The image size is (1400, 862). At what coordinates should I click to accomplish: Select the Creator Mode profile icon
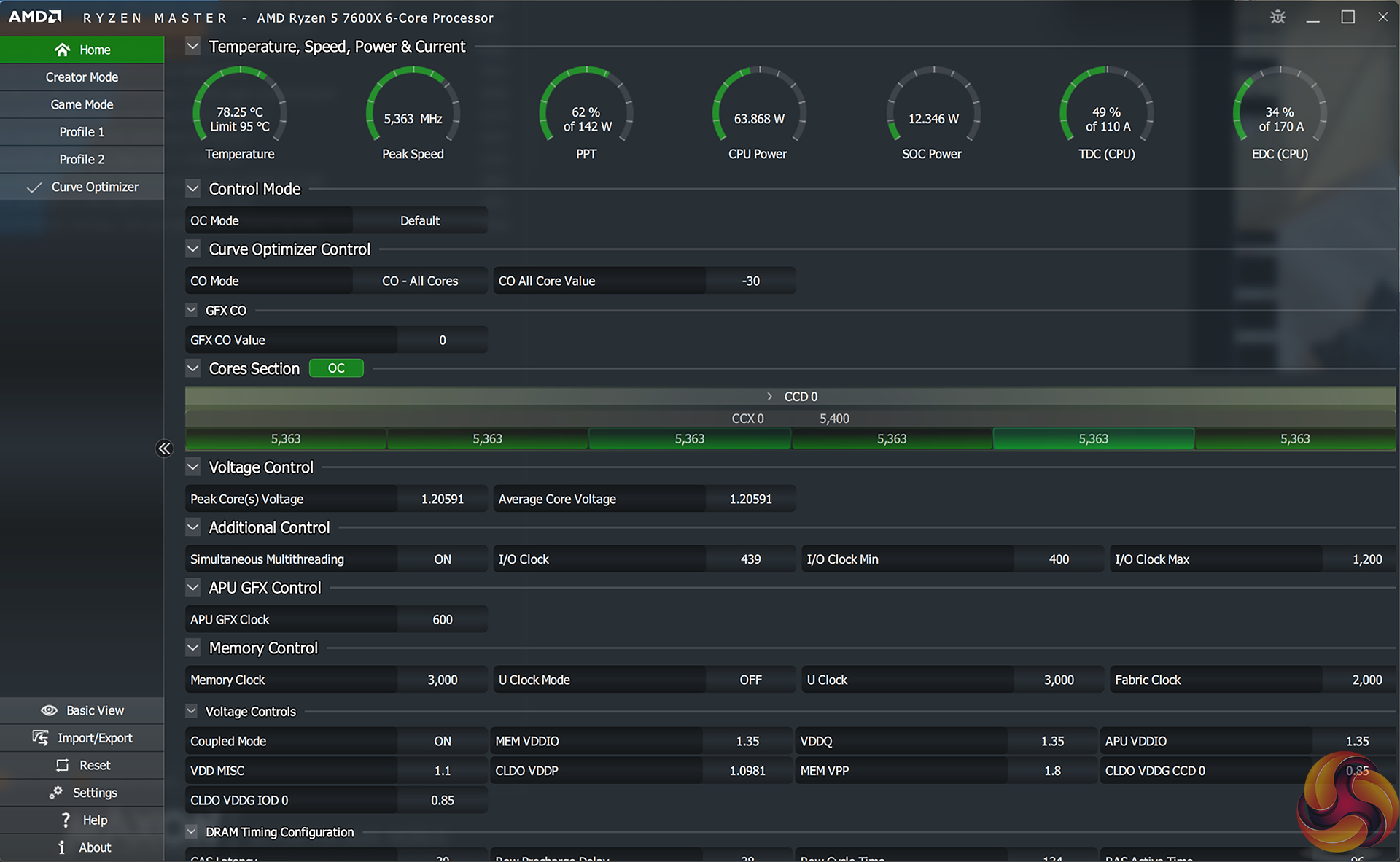click(x=82, y=76)
